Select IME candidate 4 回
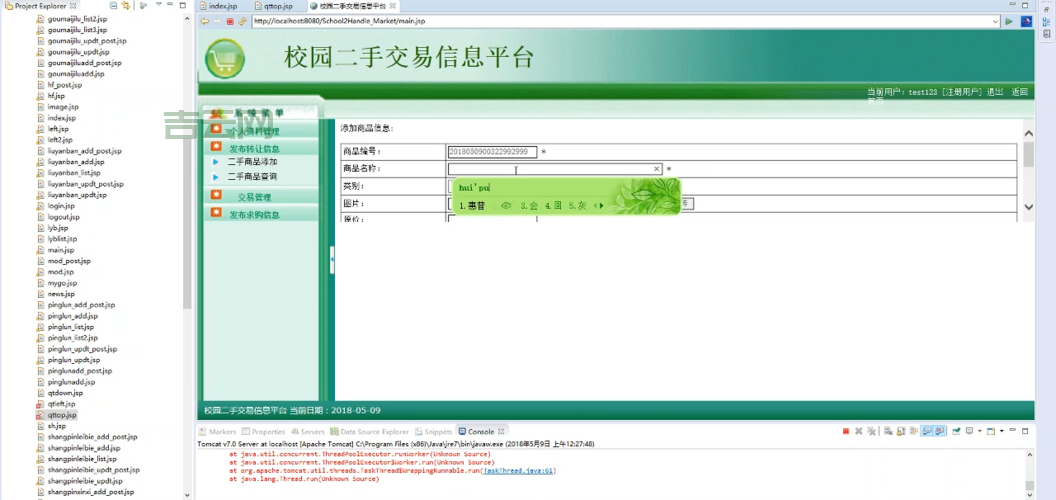This screenshot has width=1056, height=500. (x=553, y=206)
